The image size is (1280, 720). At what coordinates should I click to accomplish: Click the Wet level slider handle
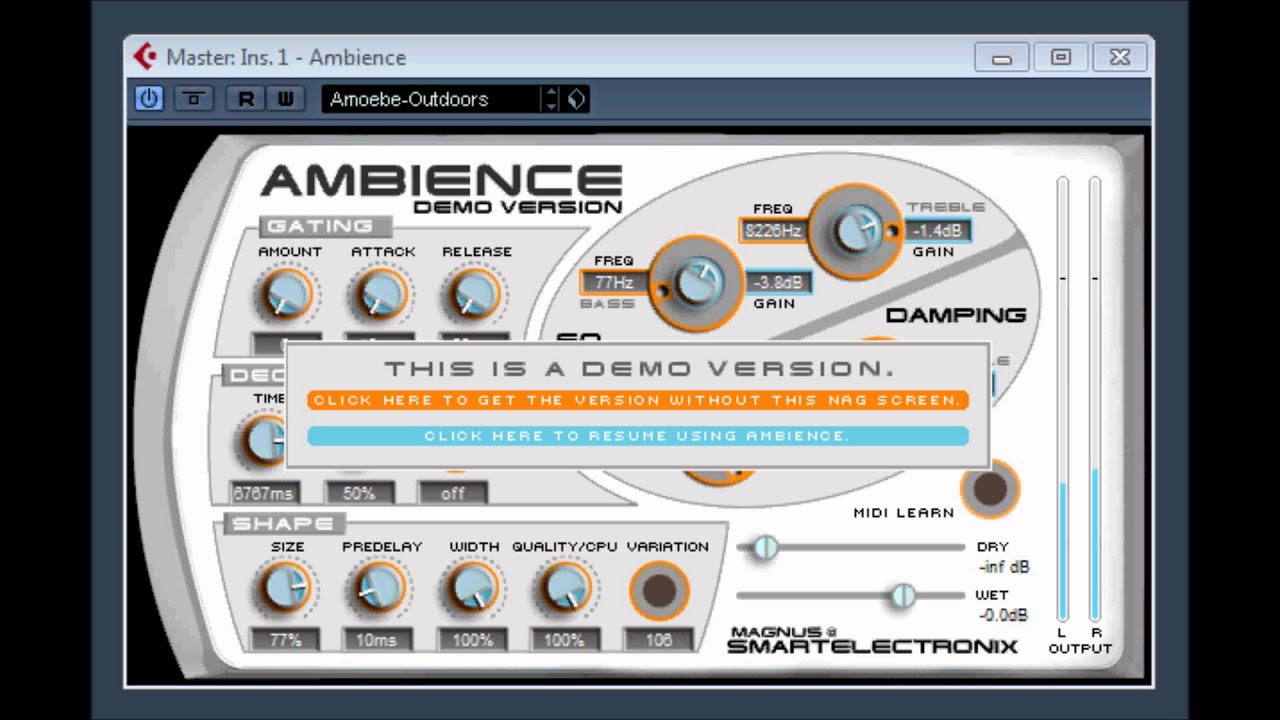point(903,596)
